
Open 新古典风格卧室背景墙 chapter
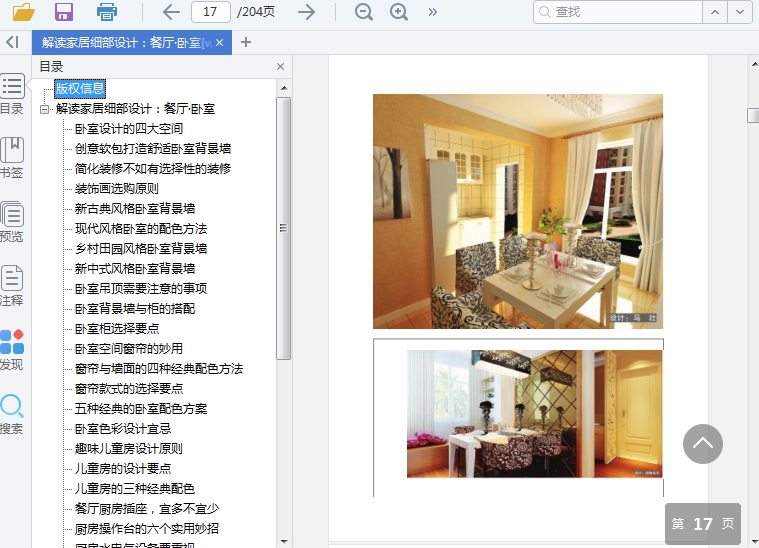(x=135, y=209)
